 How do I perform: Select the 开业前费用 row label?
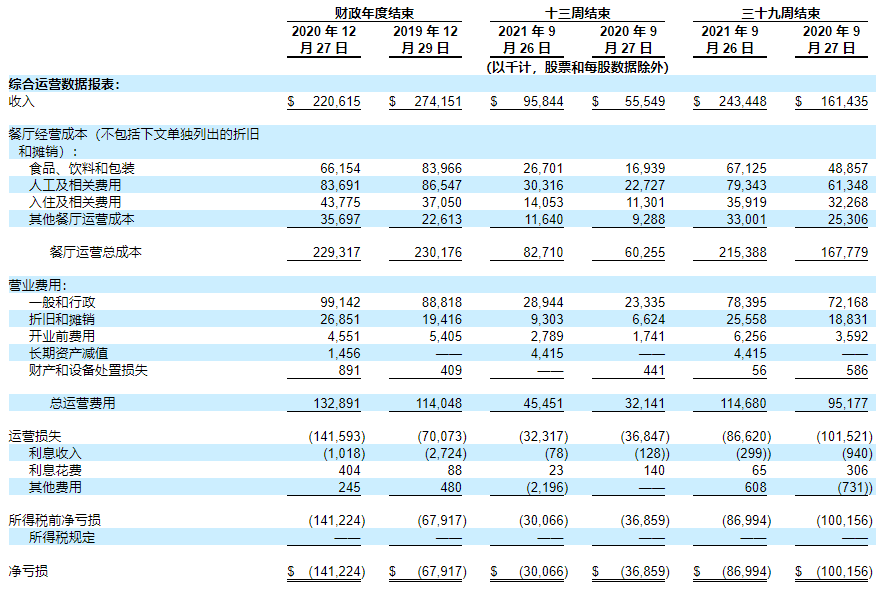pyautogui.click(x=60, y=336)
